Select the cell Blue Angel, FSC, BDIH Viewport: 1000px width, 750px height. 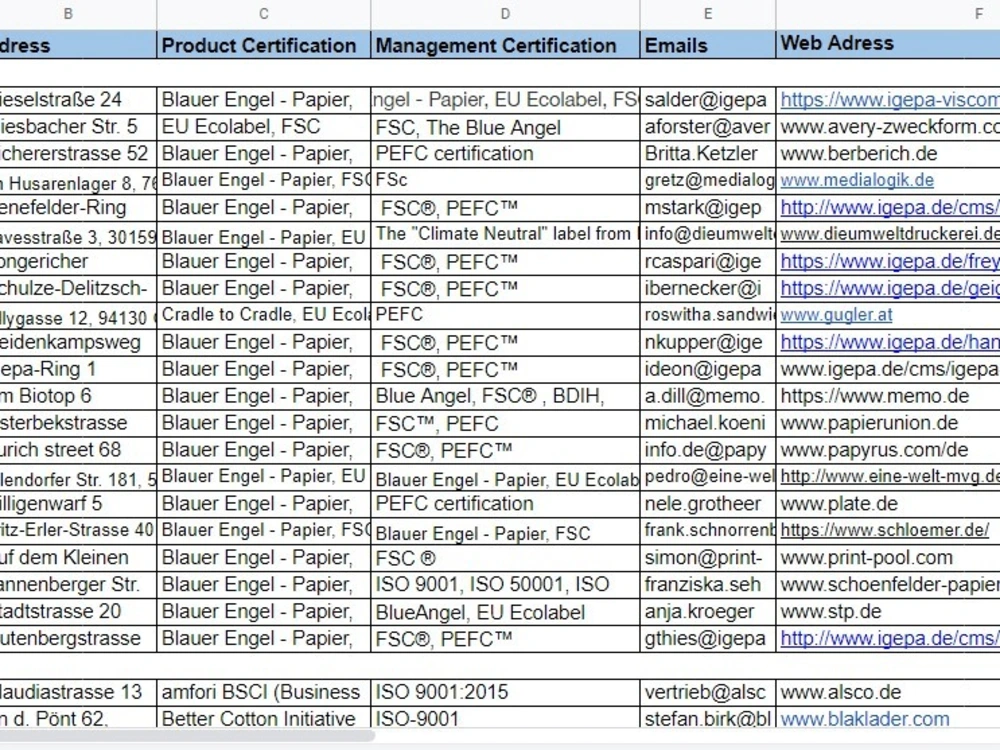point(505,396)
